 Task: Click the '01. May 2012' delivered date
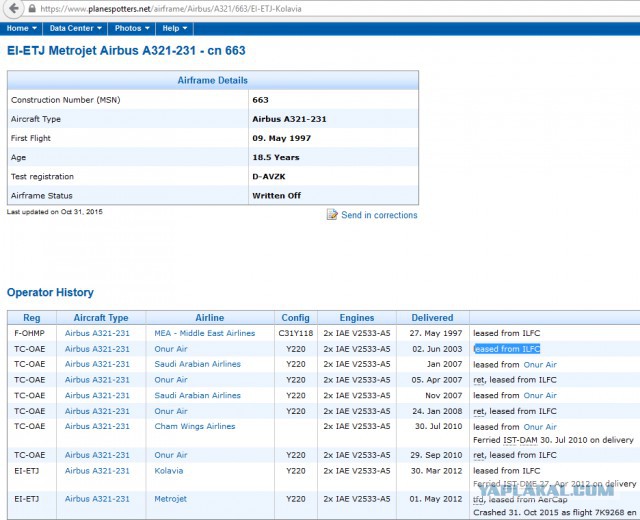[x=436, y=499]
